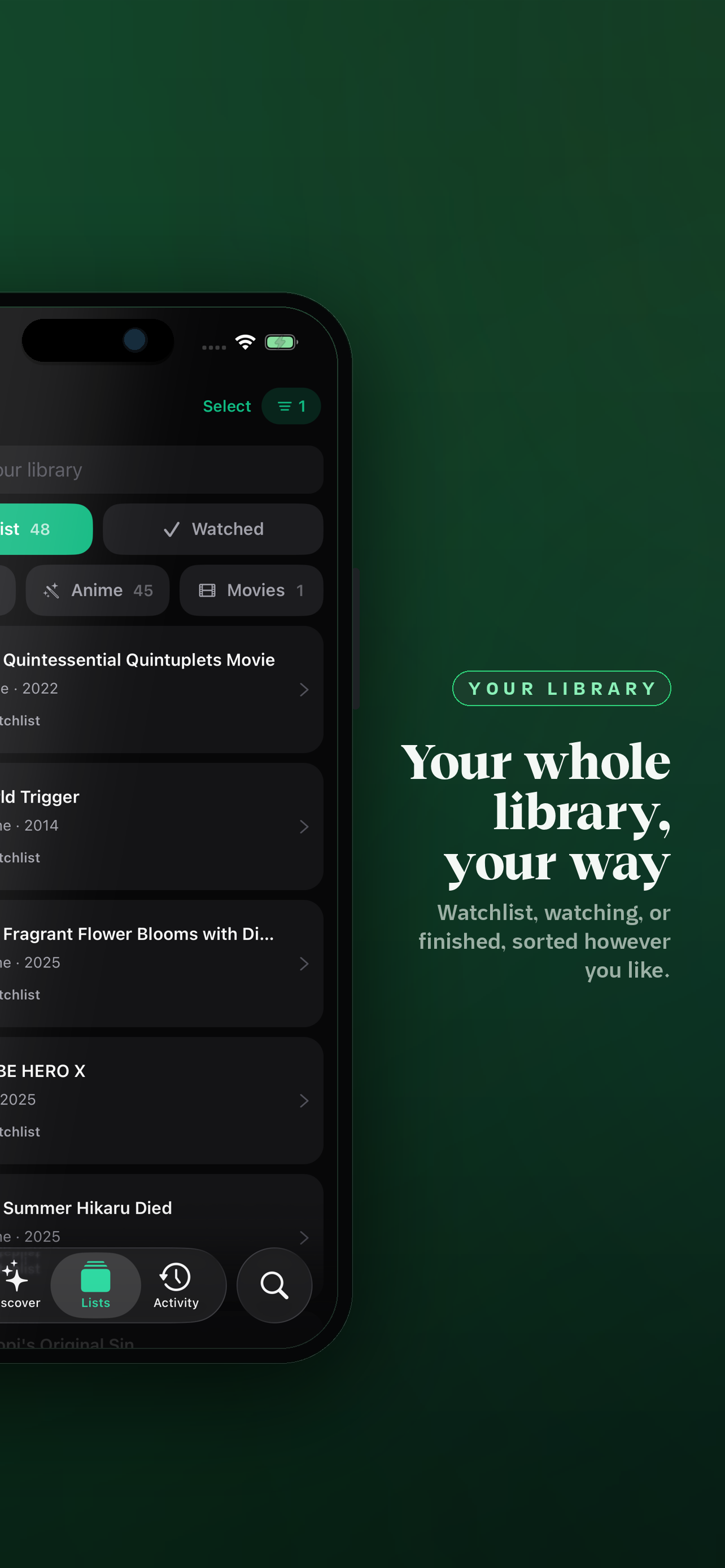Open the BE HERO X entry chevron

pos(304,1100)
